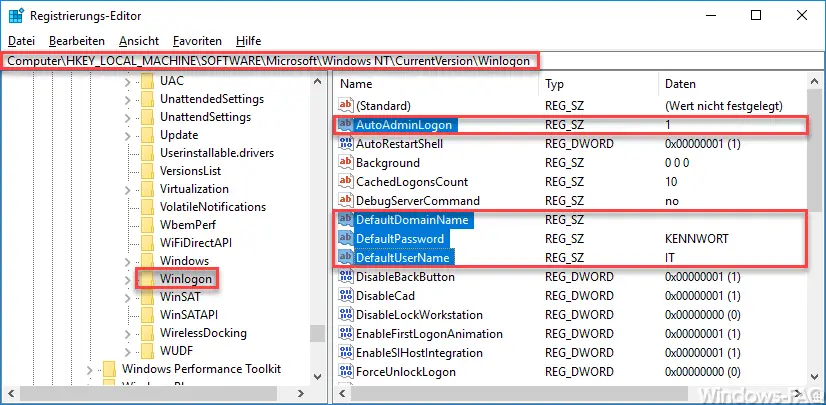
Task: Click the Update folder icon
Action: tap(148, 135)
